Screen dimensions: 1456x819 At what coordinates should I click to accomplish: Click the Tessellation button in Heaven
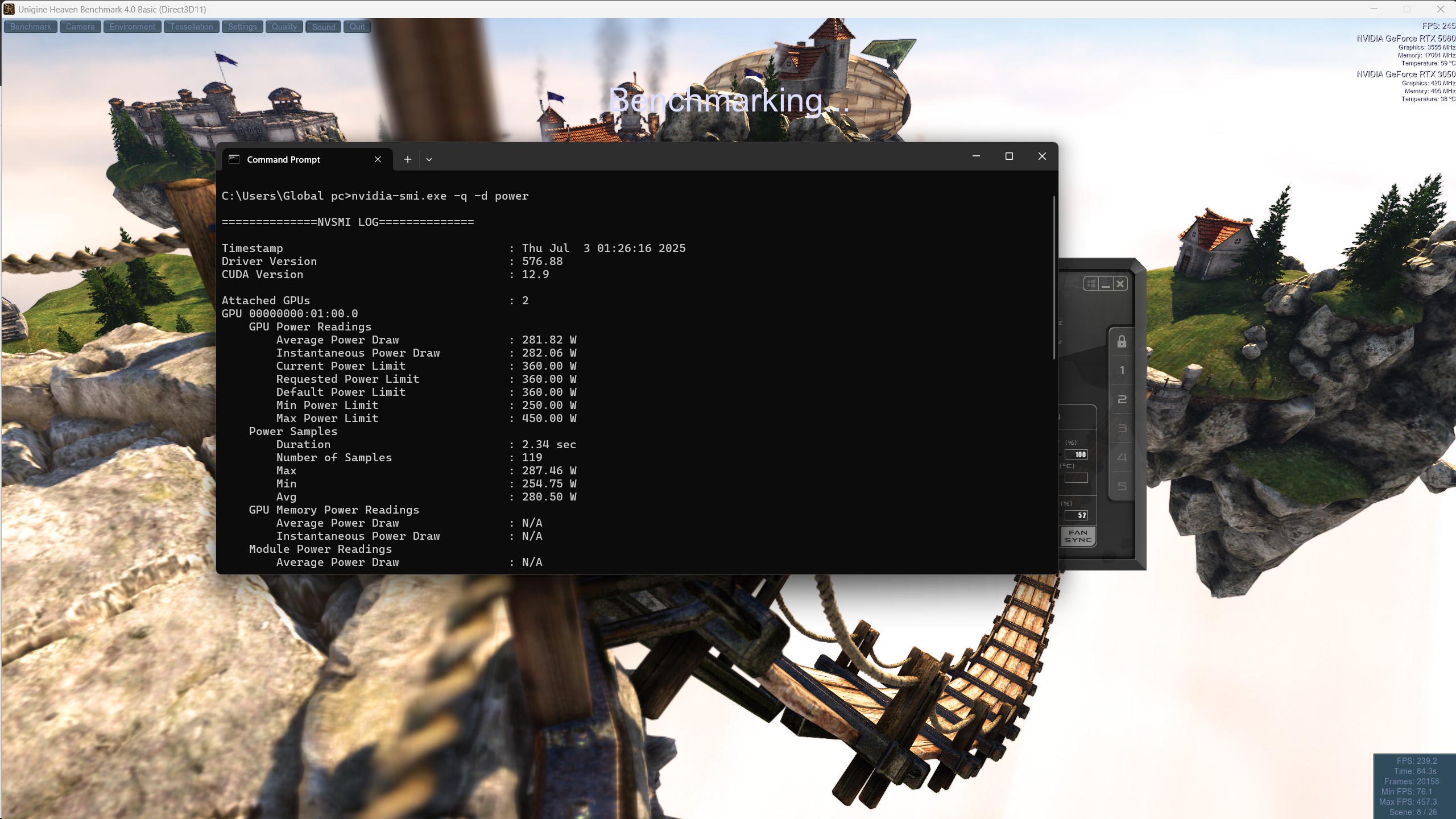[192, 27]
